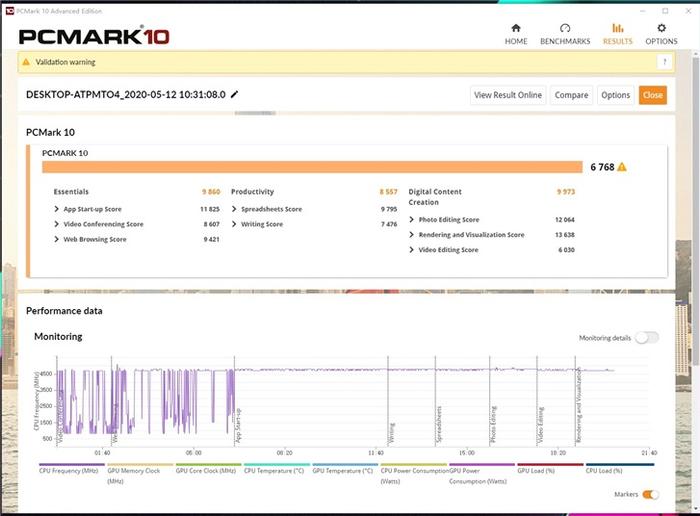Click the App Start-up timeline marker

pos(238,425)
